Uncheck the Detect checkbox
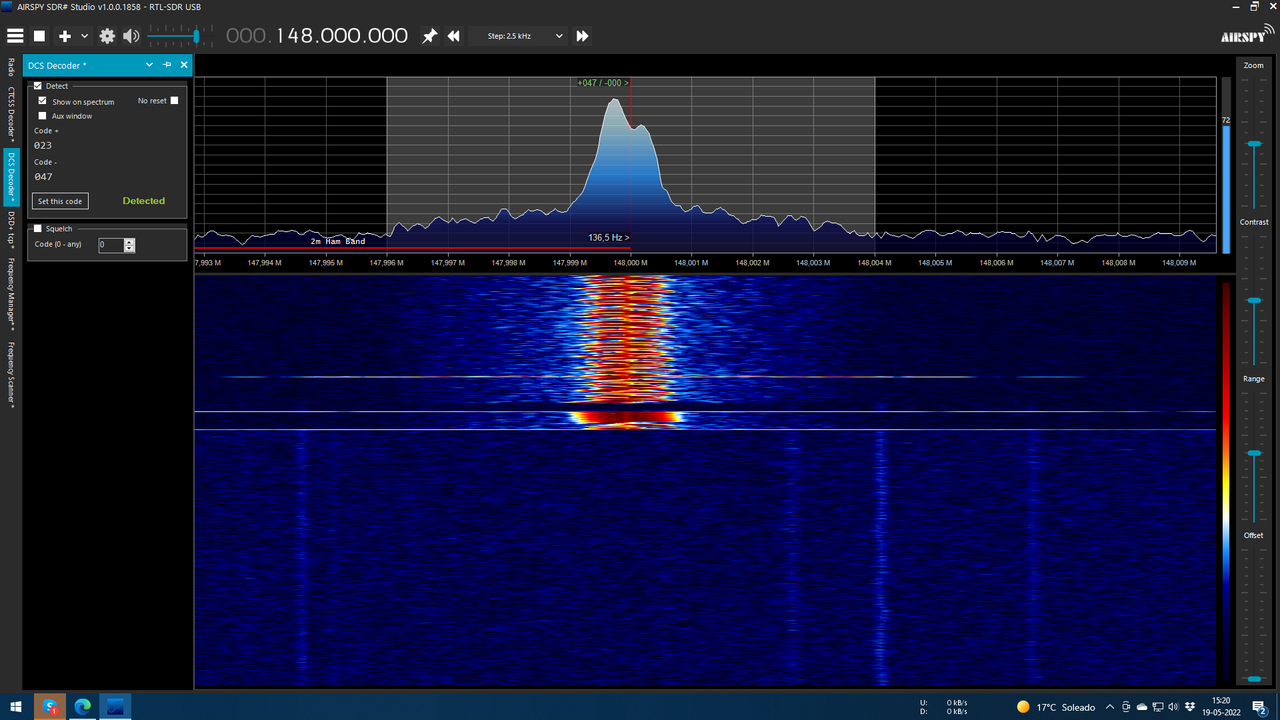 [x=38, y=86]
